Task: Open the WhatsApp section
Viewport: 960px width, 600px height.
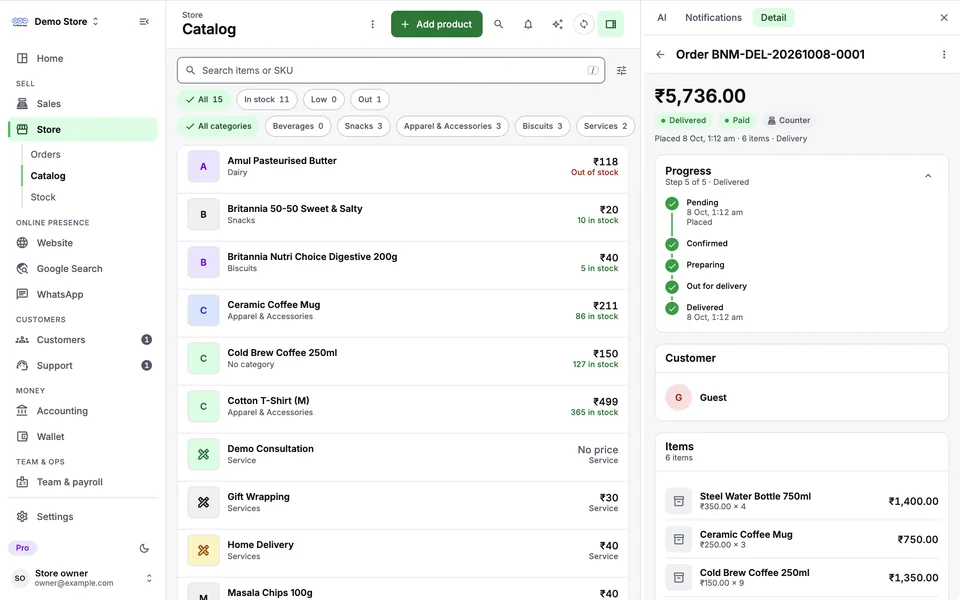Action: (x=83, y=294)
